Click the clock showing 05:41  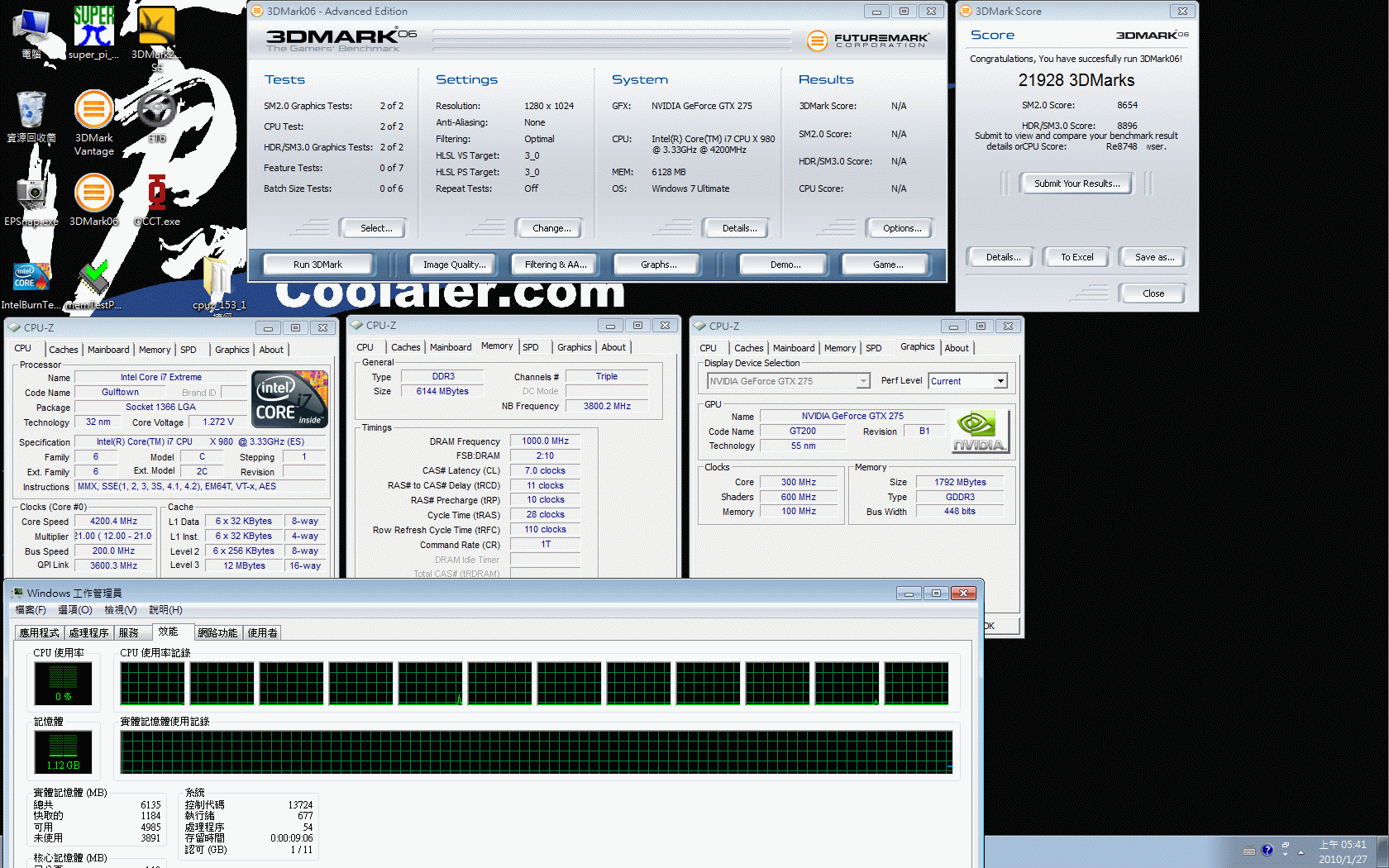tap(1343, 851)
